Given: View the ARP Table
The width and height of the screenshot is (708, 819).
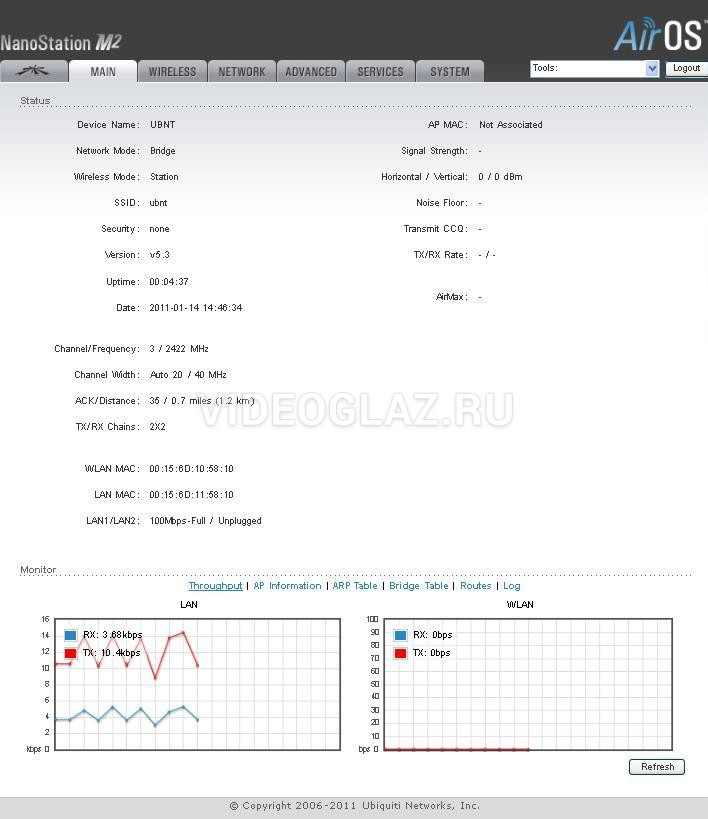Looking at the screenshot, I should tap(355, 586).
